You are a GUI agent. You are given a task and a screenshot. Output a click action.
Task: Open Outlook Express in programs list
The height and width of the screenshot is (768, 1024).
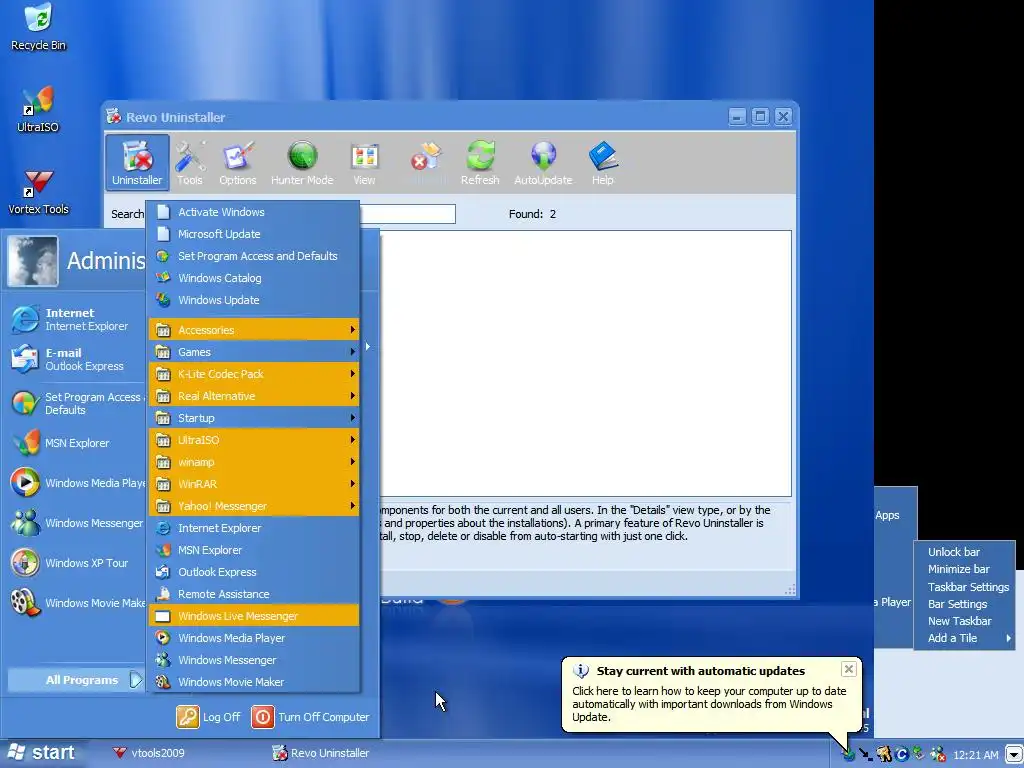point(254,571)
